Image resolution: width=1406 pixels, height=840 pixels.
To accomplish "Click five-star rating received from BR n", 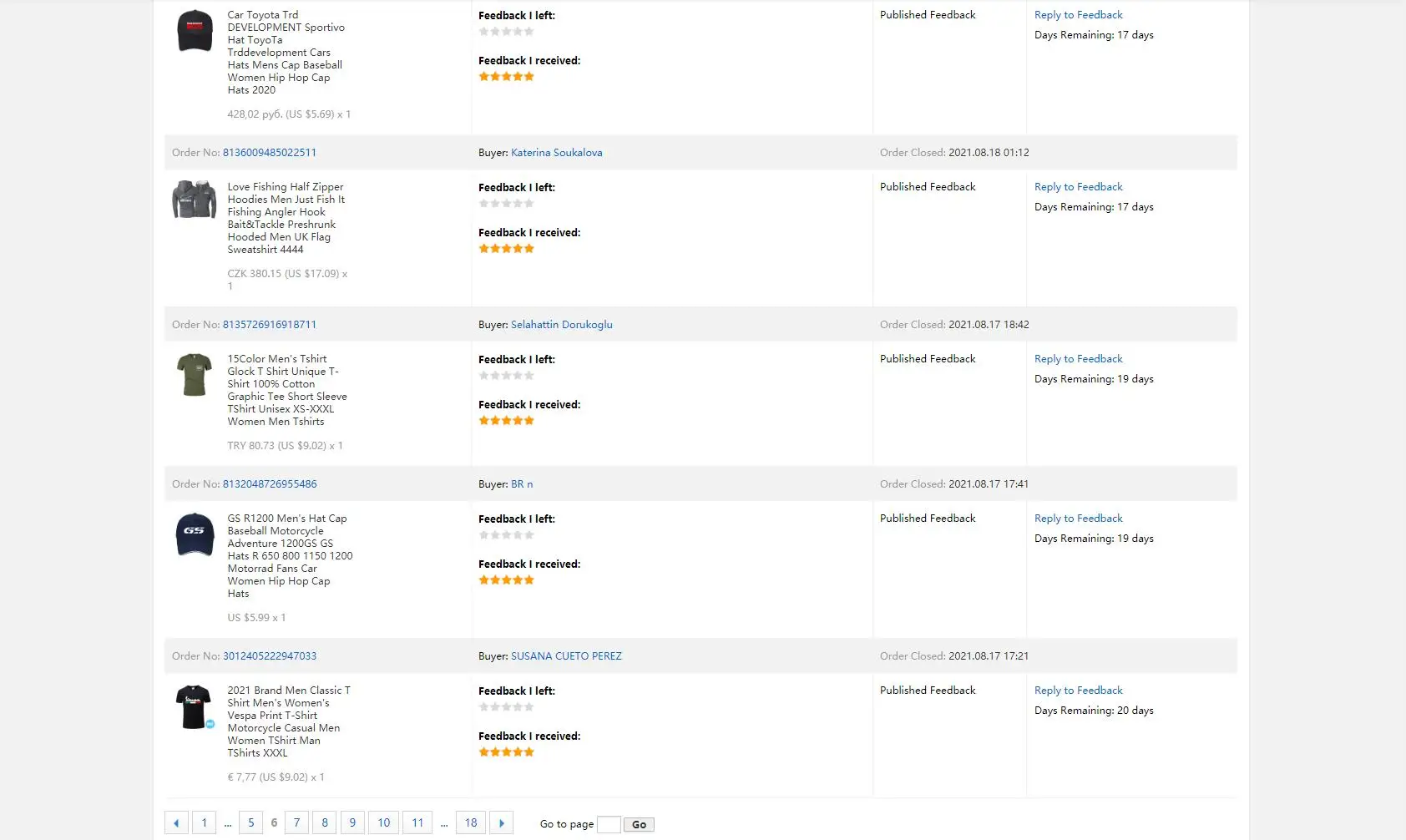I will click(x=506, y=580).
